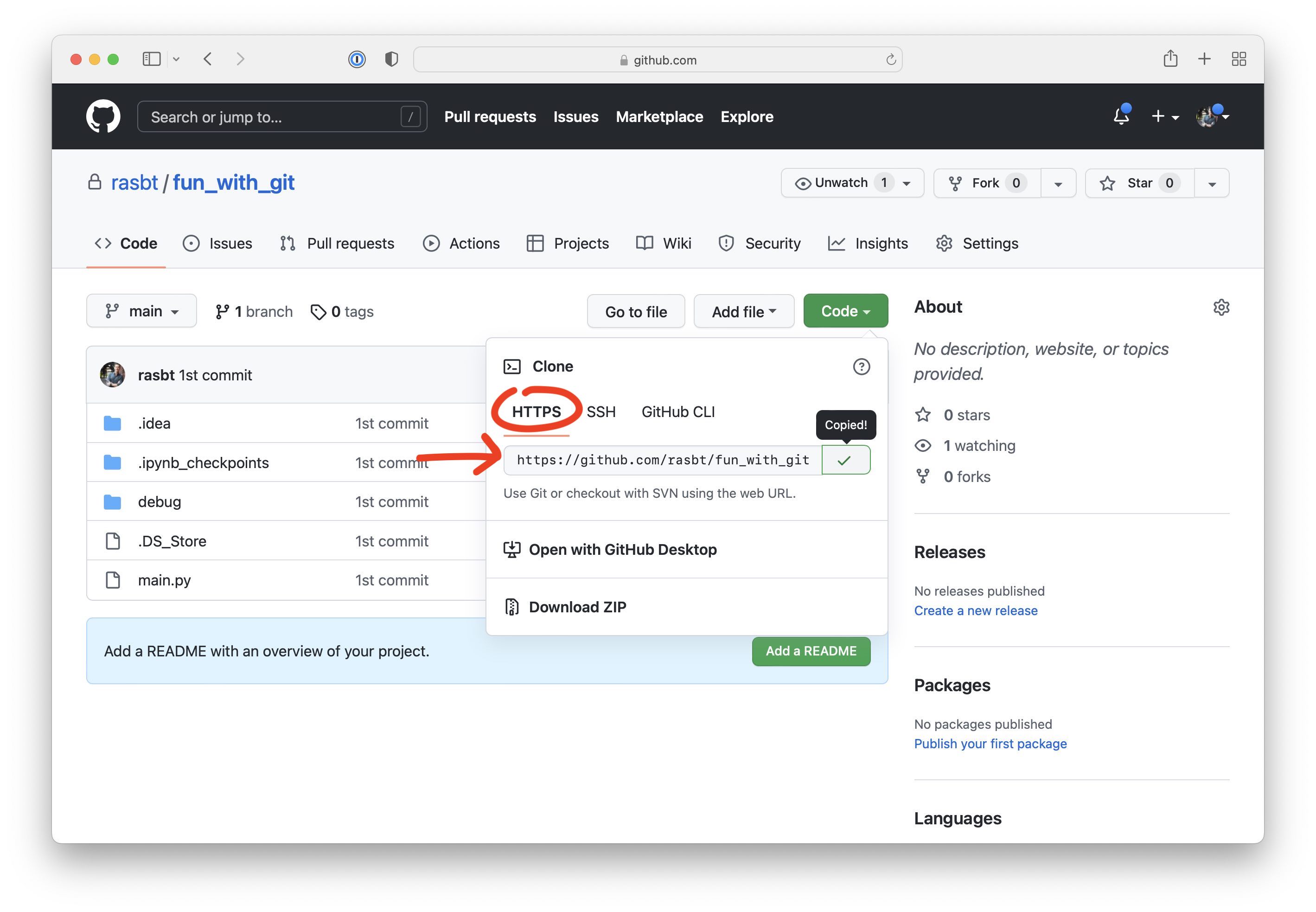
Task: Open a new Safari tab
Action: [x=1205, y=59]
